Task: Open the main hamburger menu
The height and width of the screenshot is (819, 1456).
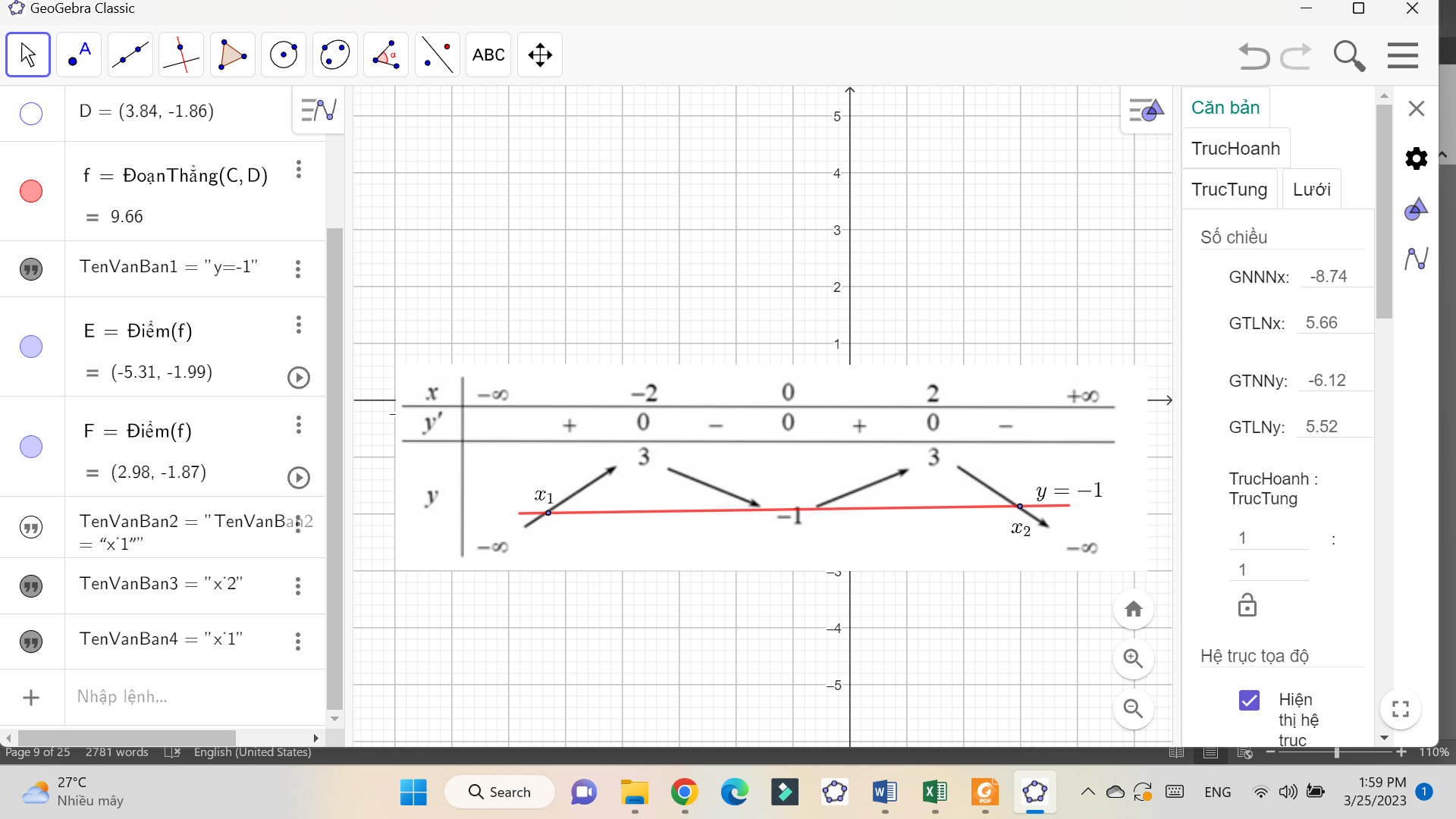Action: tap(1402, 56)
